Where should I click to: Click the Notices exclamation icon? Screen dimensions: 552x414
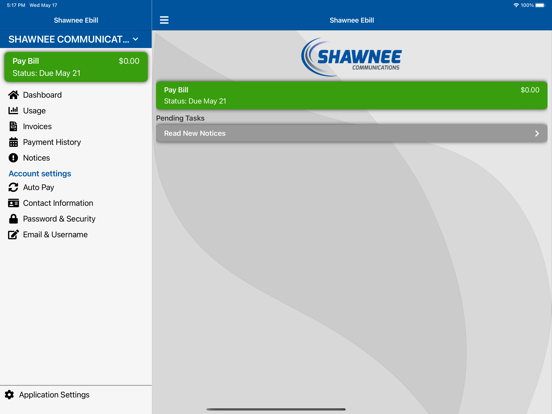coord(13,158)
